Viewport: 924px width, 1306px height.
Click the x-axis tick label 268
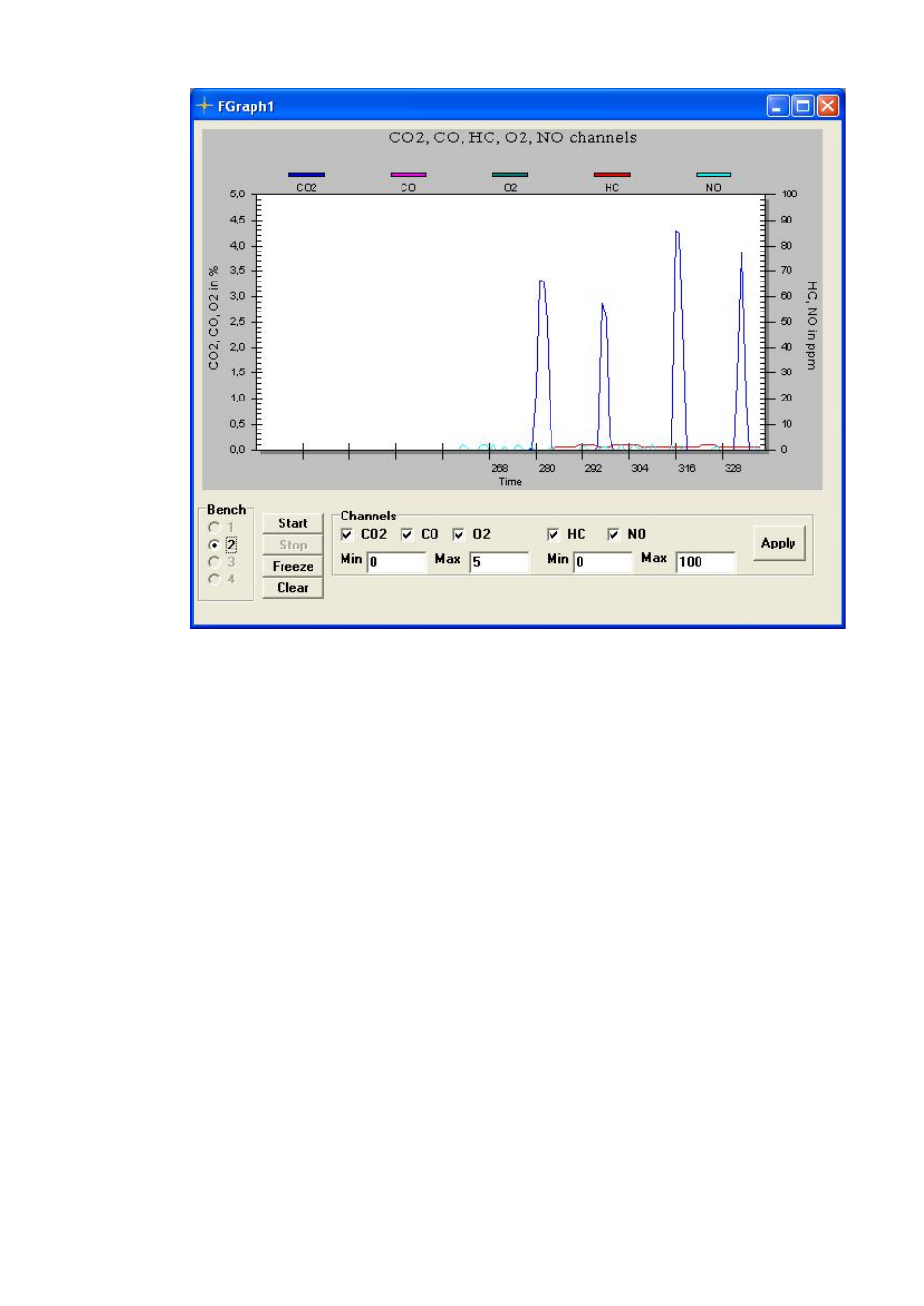[499, 468]
